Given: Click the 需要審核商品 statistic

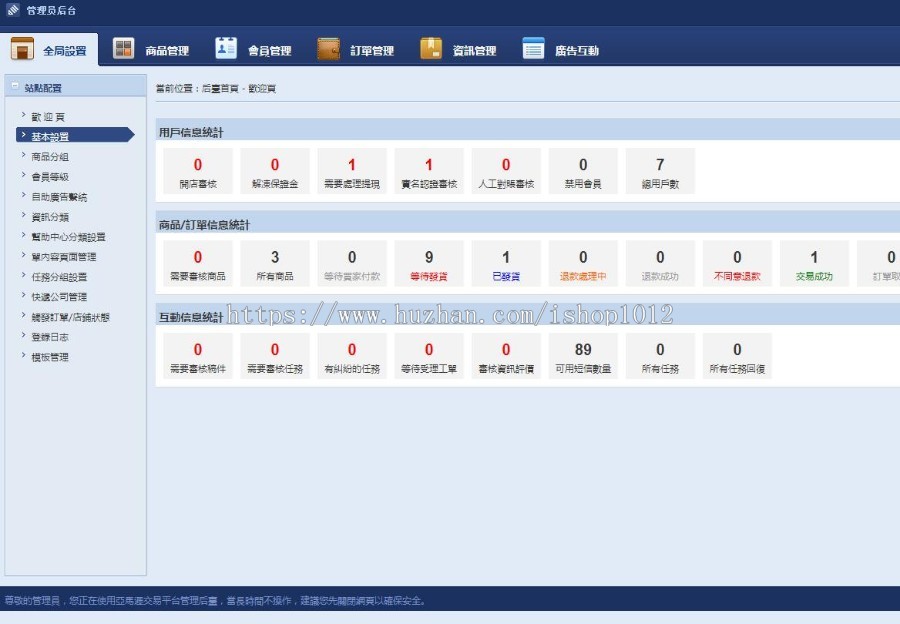Looking at the screenshot, I should (x=197, y=262).
